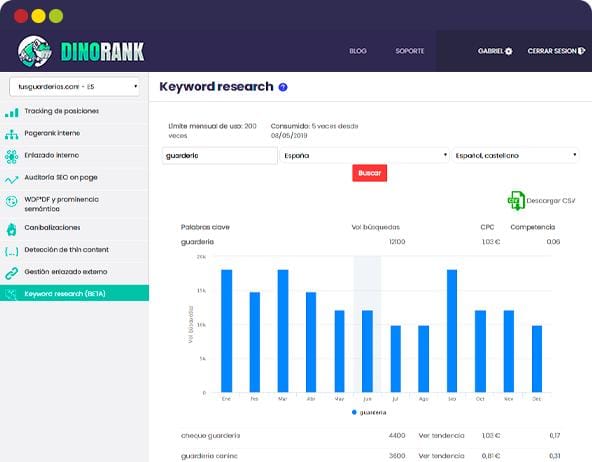The width and height of the screenshot is (592, 462).
Task: Click the Detección de thin content brackets icon
Action: (12, 251)
